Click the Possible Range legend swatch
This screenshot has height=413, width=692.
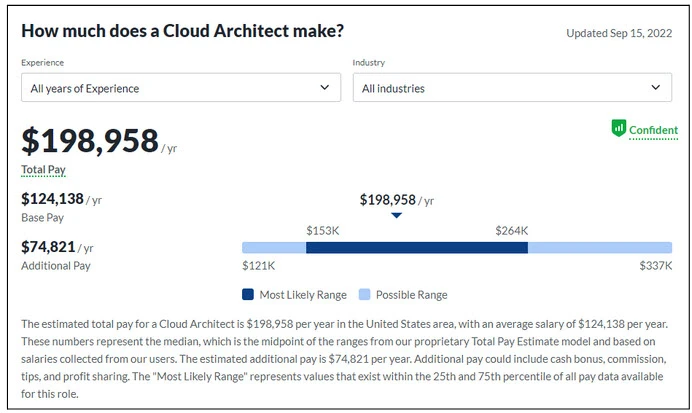click(x=364, y=295)
